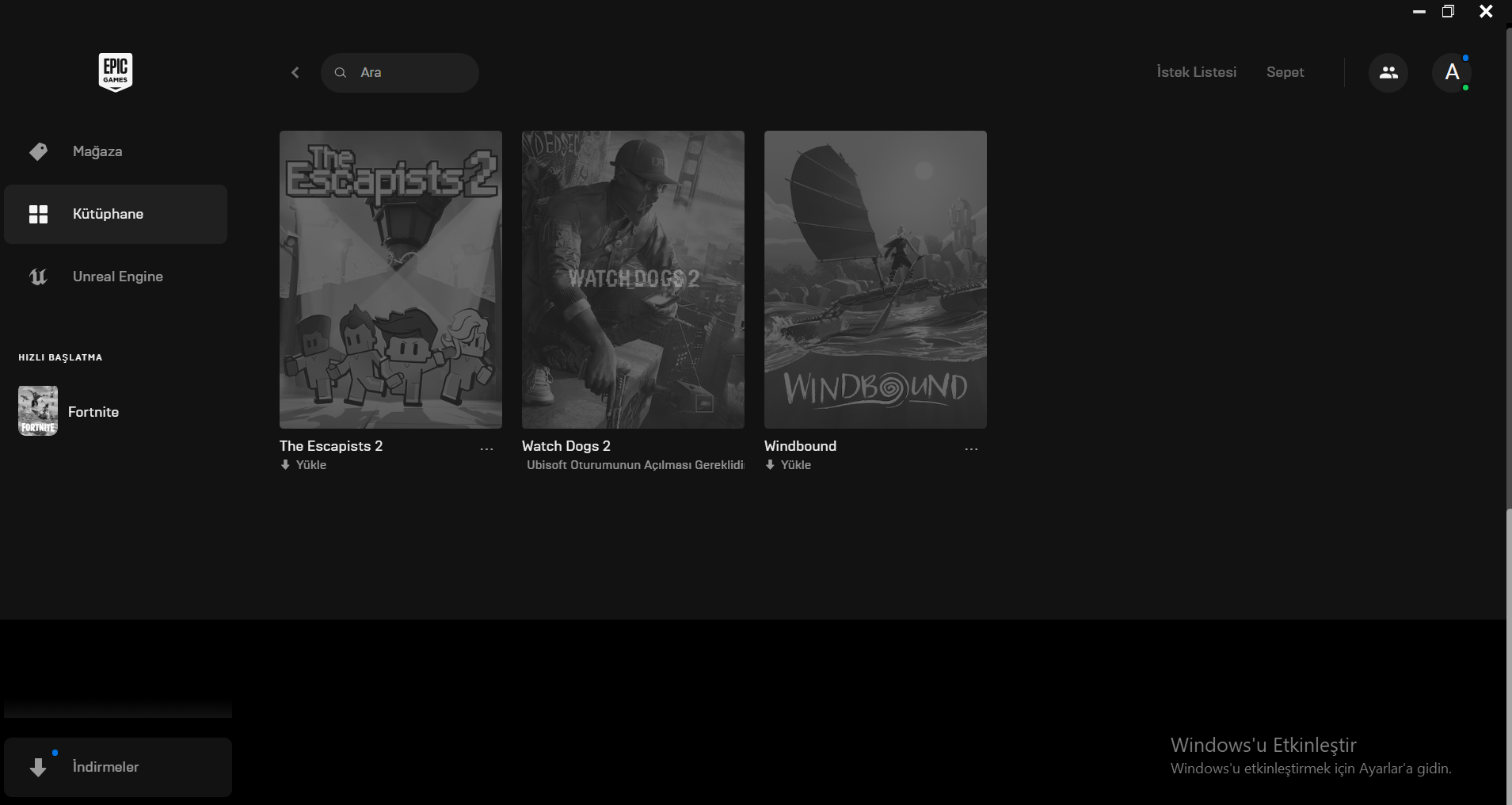Focus the Ara search field
1512x805 pixels.
click(399, 73)
